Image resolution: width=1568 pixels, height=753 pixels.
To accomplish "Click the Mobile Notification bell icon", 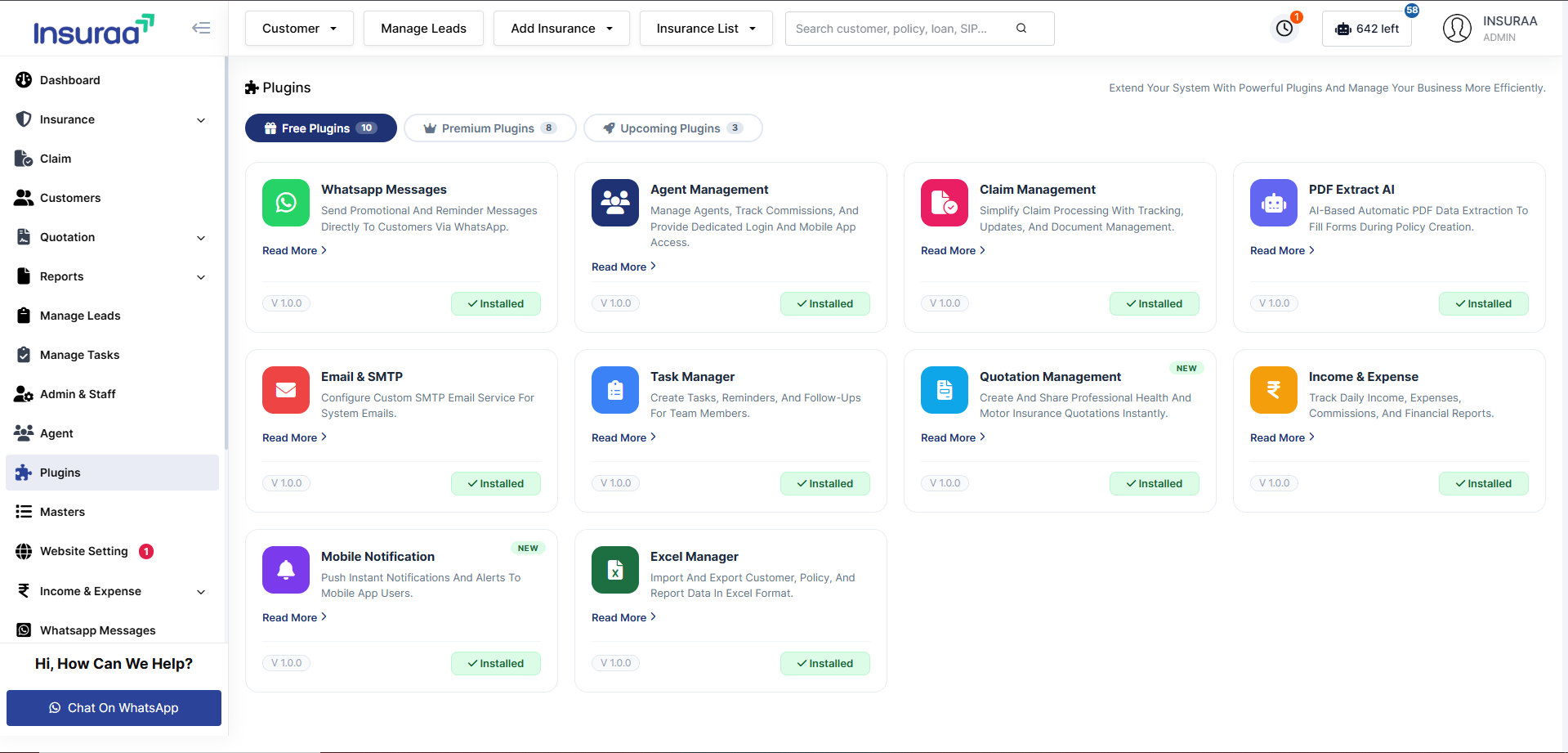I will pos(286,570).
